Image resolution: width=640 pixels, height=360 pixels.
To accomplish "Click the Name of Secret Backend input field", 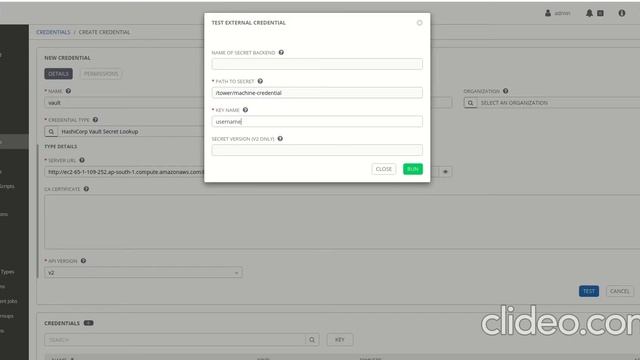I will click(317, 64).
